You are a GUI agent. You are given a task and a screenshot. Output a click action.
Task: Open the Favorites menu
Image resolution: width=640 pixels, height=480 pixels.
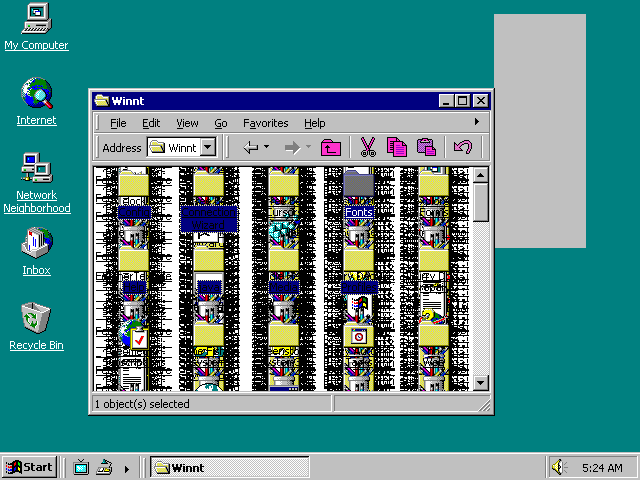(x=266, y=123)
